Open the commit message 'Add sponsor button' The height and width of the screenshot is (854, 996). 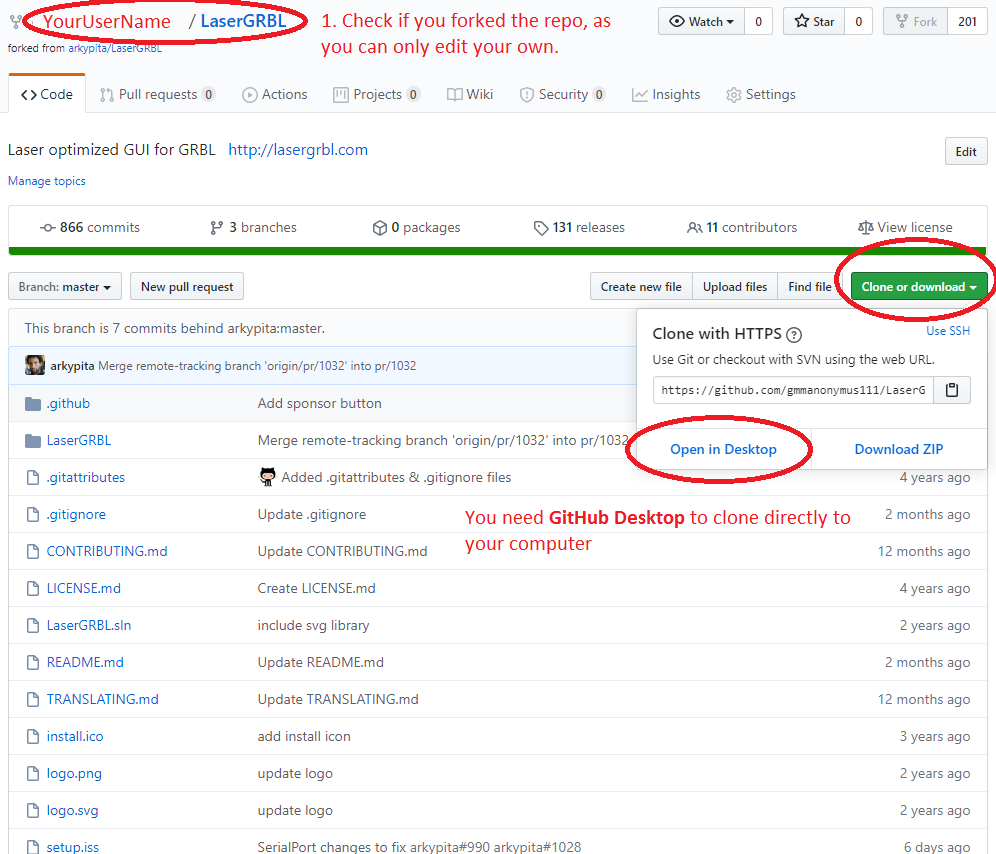(x=320, y=403)
